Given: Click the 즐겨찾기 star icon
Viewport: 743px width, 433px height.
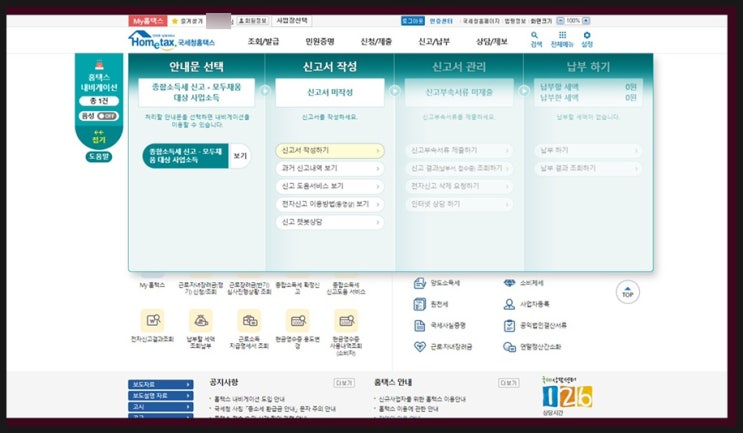Looking at the screenshot, I should (175, 21).
